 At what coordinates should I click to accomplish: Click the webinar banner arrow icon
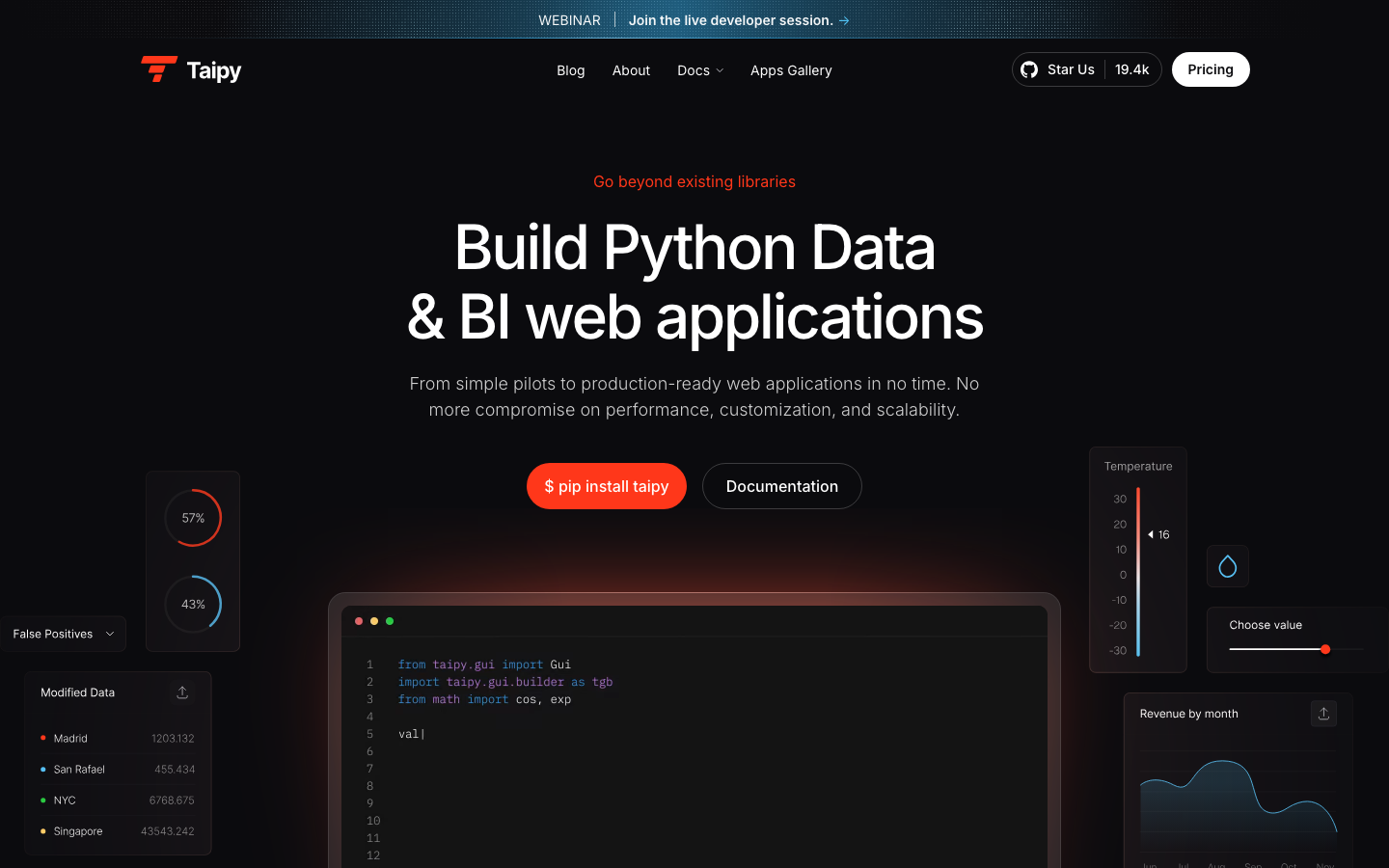point(844,20)
